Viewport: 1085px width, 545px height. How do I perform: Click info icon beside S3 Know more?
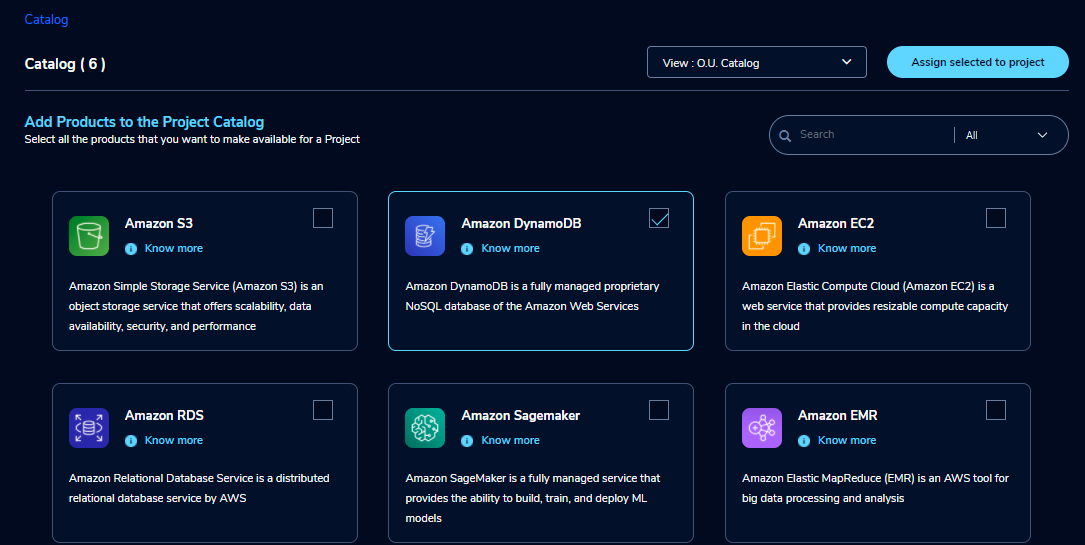(131, 249)
